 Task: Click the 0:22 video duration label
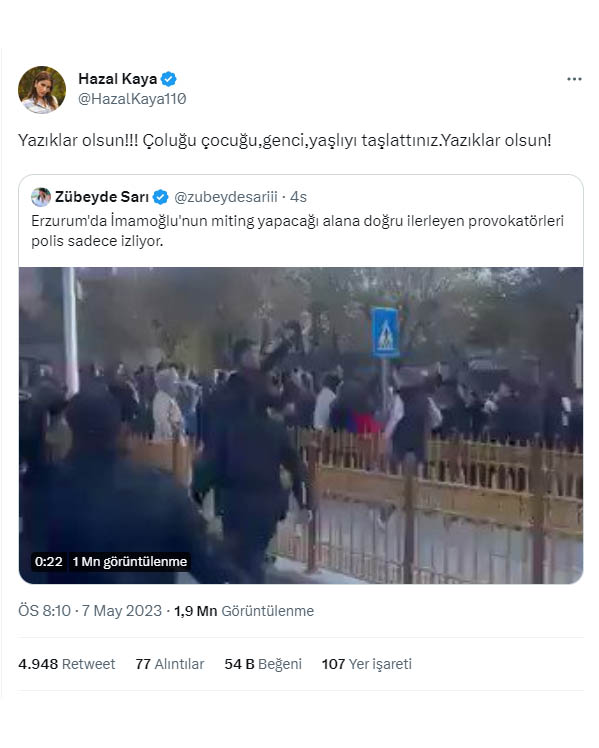[49, 561]
